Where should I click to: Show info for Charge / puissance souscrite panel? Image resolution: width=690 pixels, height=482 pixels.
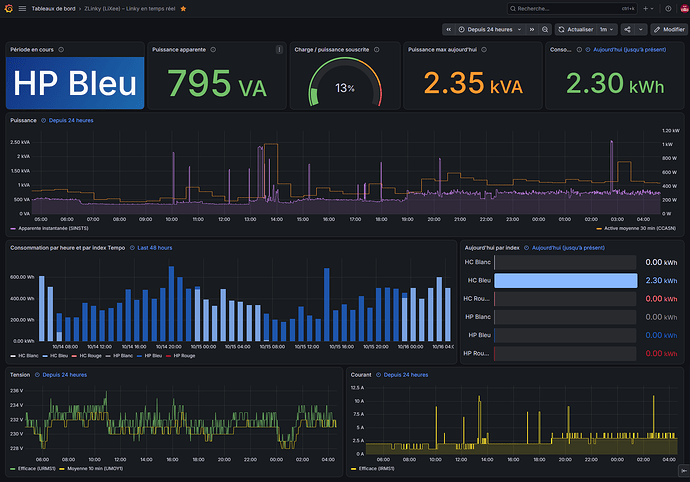377,50
